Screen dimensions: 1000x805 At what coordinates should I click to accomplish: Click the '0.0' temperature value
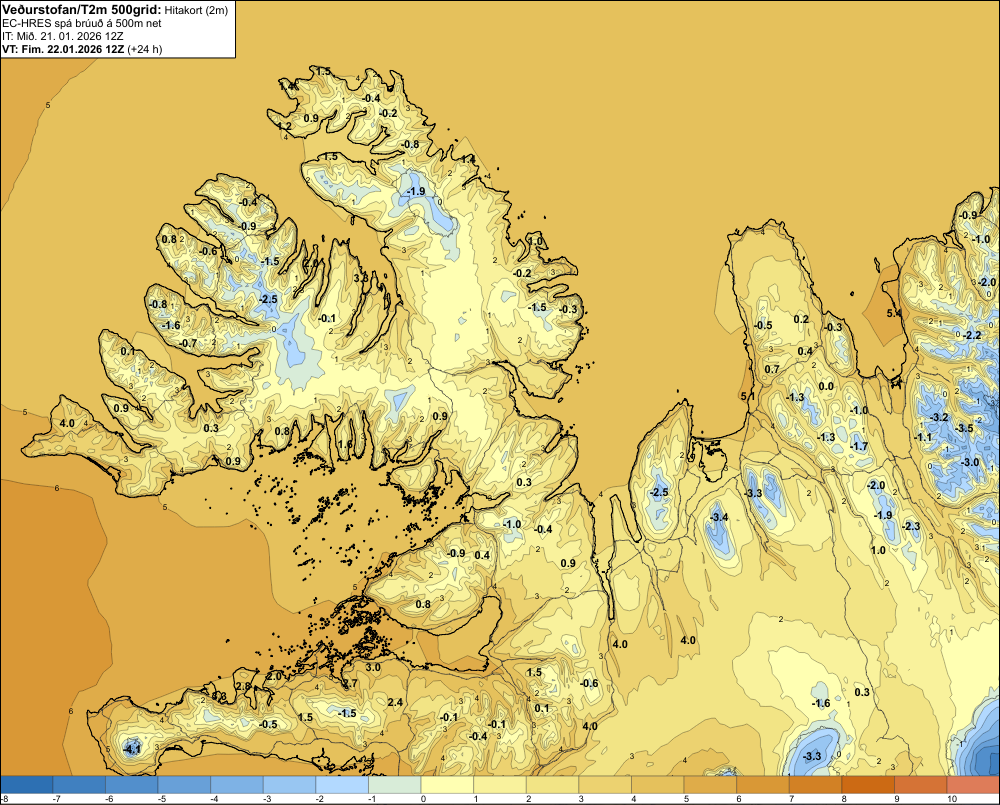[826, 386]
